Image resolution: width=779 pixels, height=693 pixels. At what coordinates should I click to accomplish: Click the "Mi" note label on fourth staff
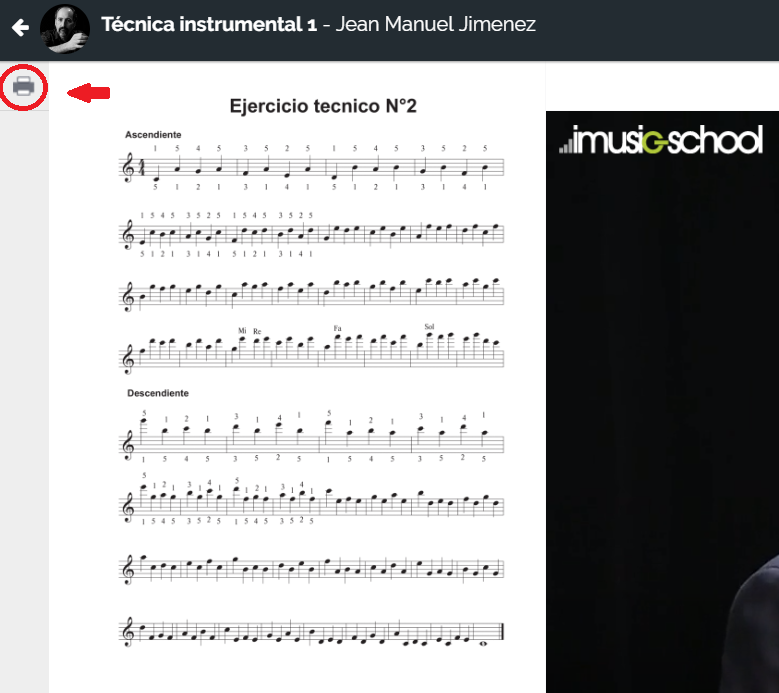242,330
